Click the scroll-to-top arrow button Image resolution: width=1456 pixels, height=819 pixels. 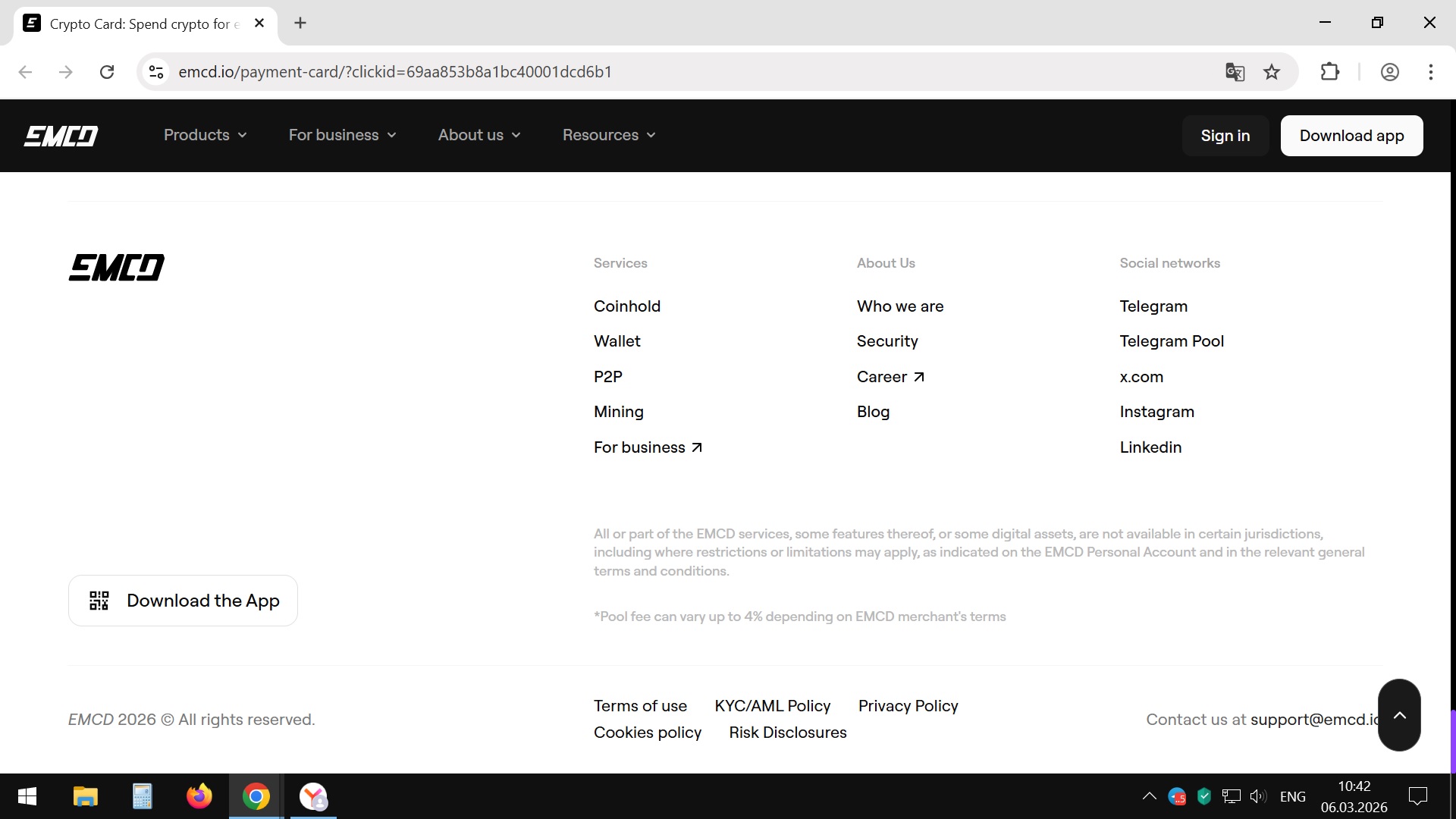click(1399, 715)
